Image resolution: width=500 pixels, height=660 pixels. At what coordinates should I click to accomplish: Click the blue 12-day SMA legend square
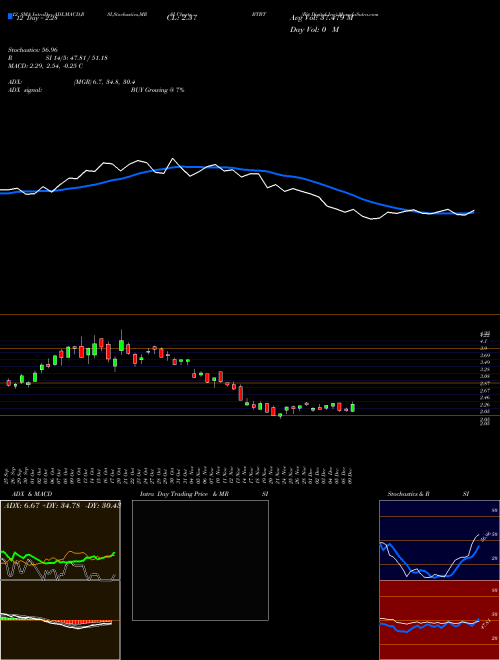coord(11,16)
